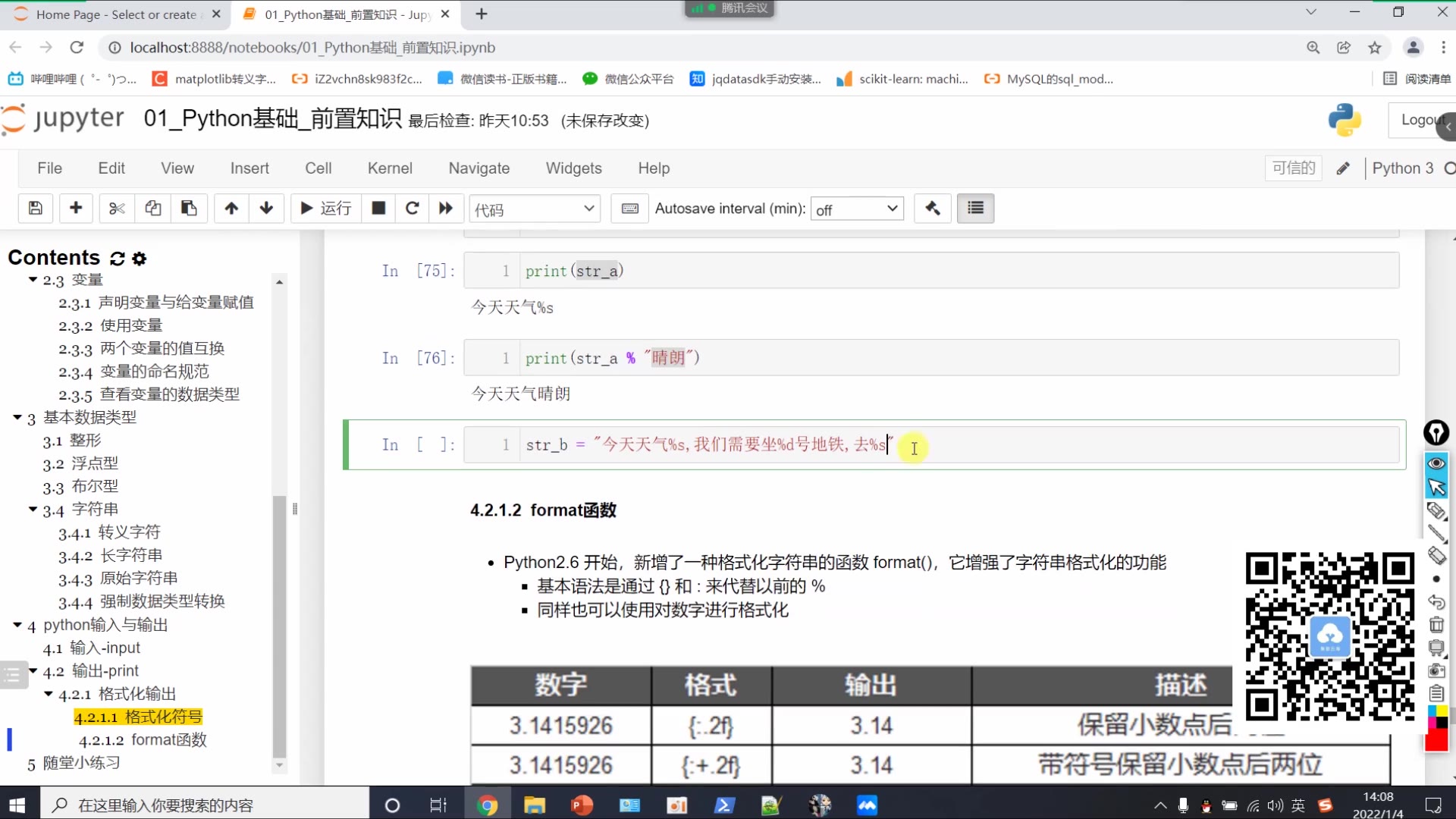Screen dimensions: 1456x819
Task: Toggle the eye mode in annotation toolbar
Action: (x=1436, y=463)
